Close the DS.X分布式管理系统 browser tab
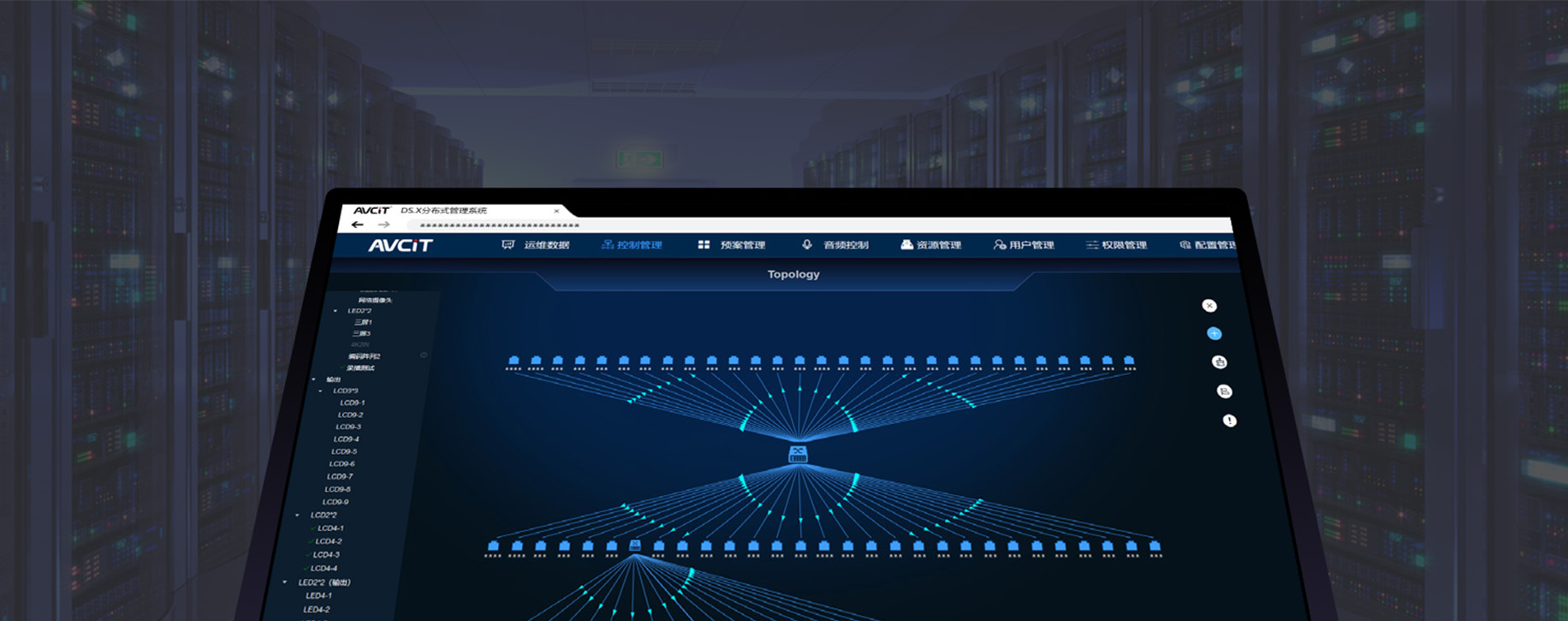This screenshot has height=621, width=1568. [556, 211]
